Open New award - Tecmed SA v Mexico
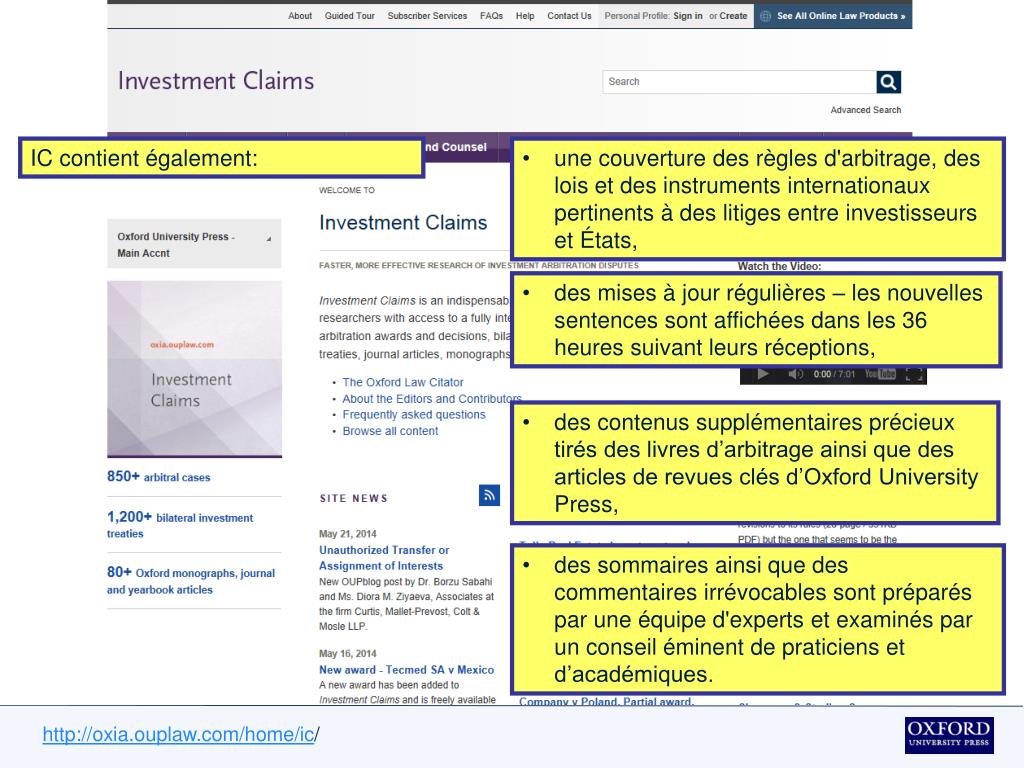Viewport: 1024px width, 768px height. click(x=406, y=669)
